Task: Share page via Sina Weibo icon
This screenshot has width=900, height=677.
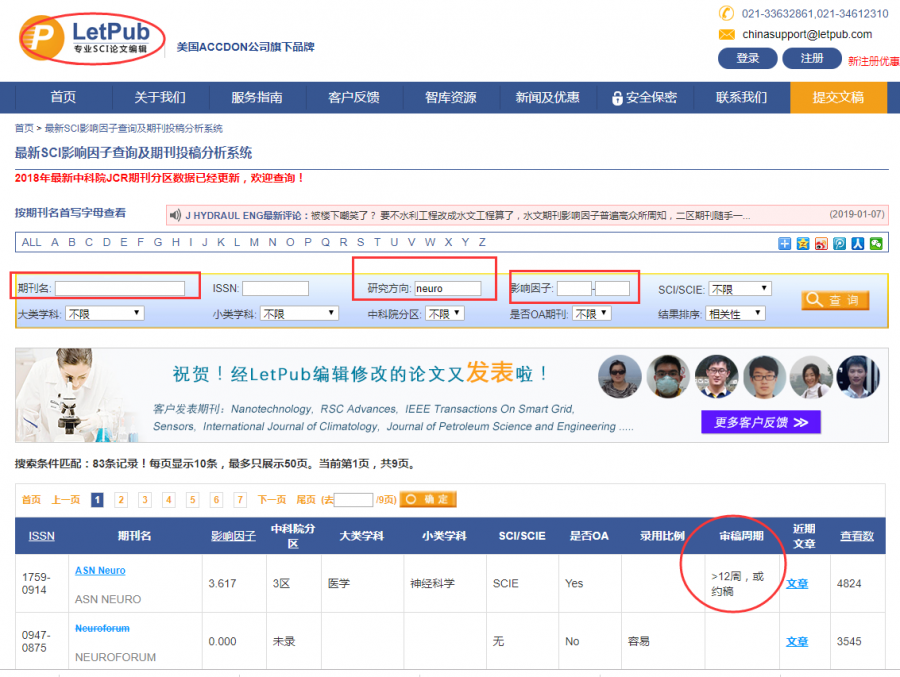Action: point(822,243)
